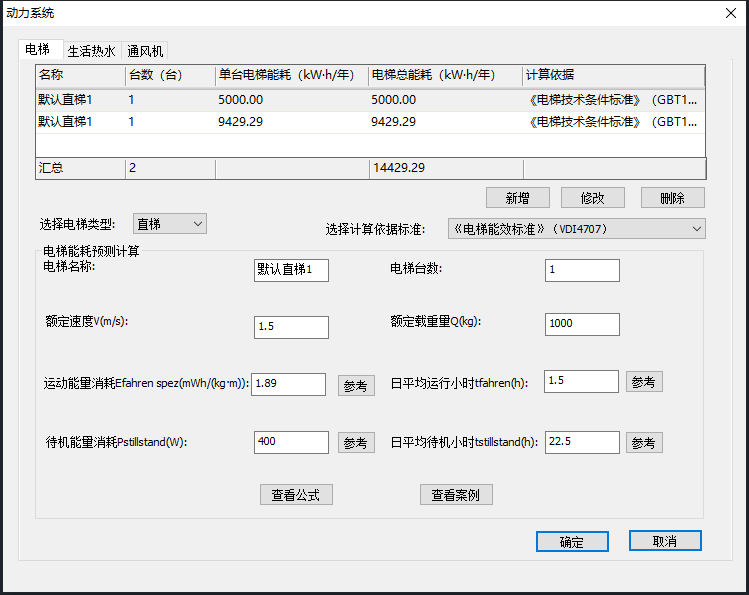749x595 pixels.
Task: Open the 生活热水 tab
Action: (92, 51)
